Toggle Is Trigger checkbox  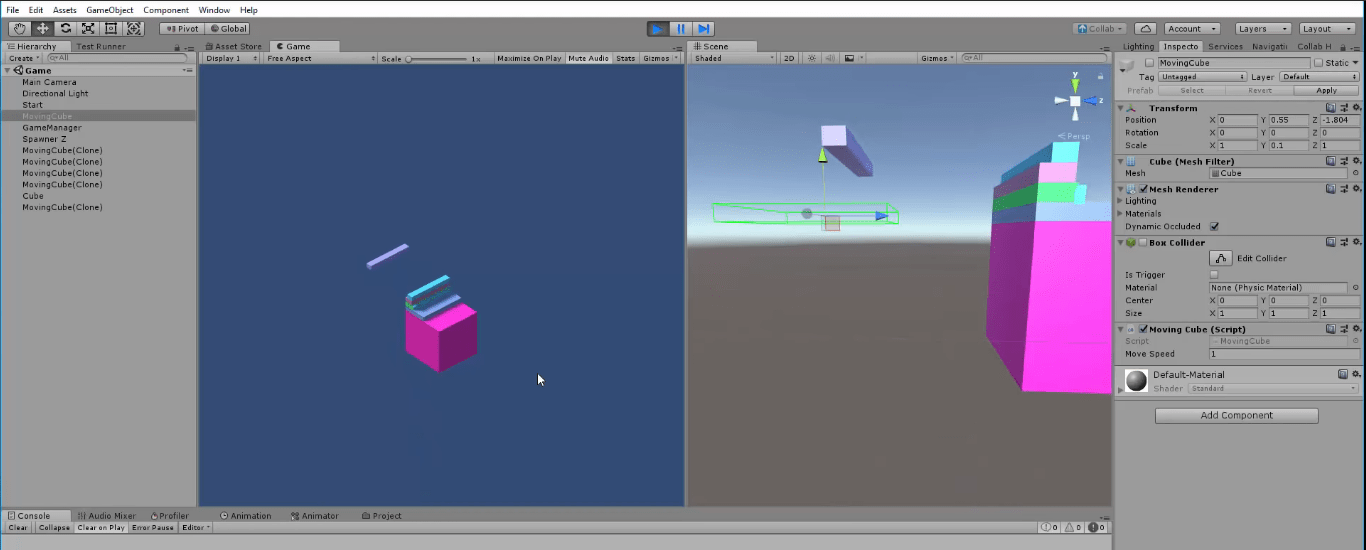click(x=1214, y=274)
